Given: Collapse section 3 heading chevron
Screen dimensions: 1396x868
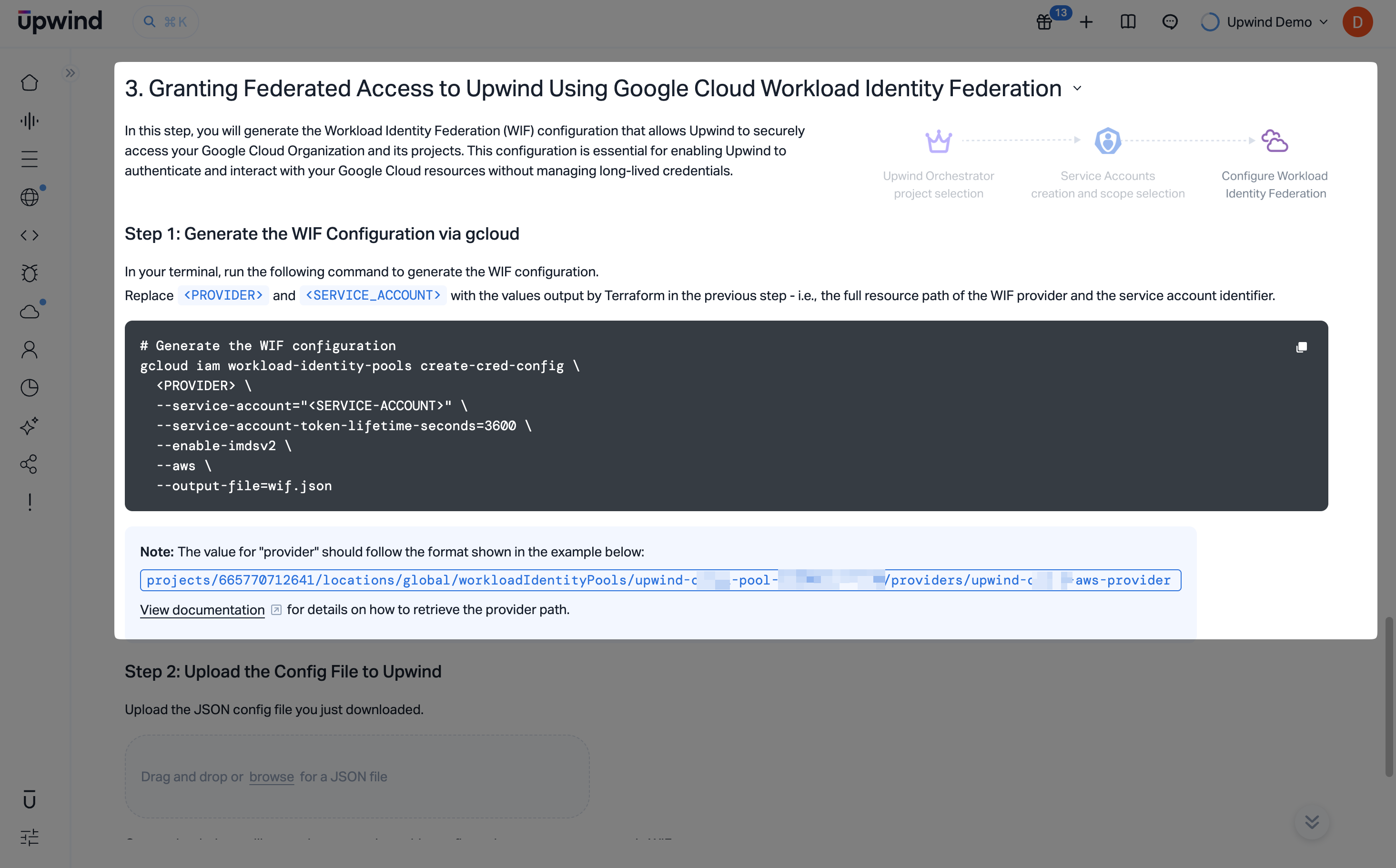Looking at the screenshot, I should click(x=1077, y=89).
